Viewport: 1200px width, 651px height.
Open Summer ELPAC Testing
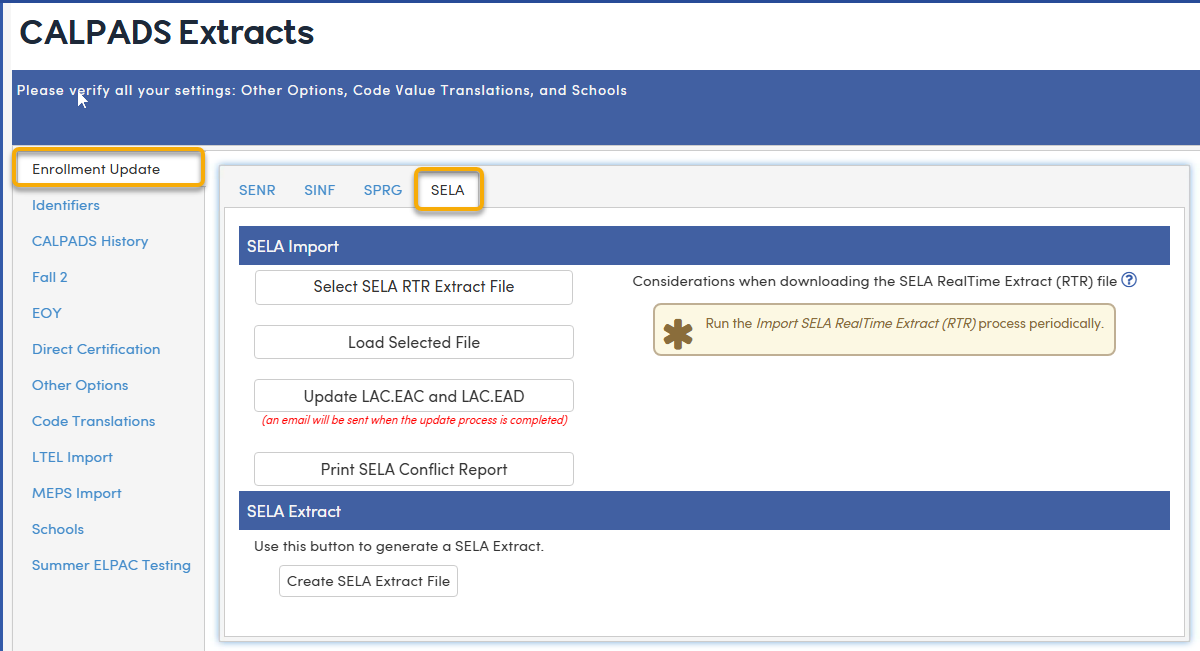tap(111, 565)
